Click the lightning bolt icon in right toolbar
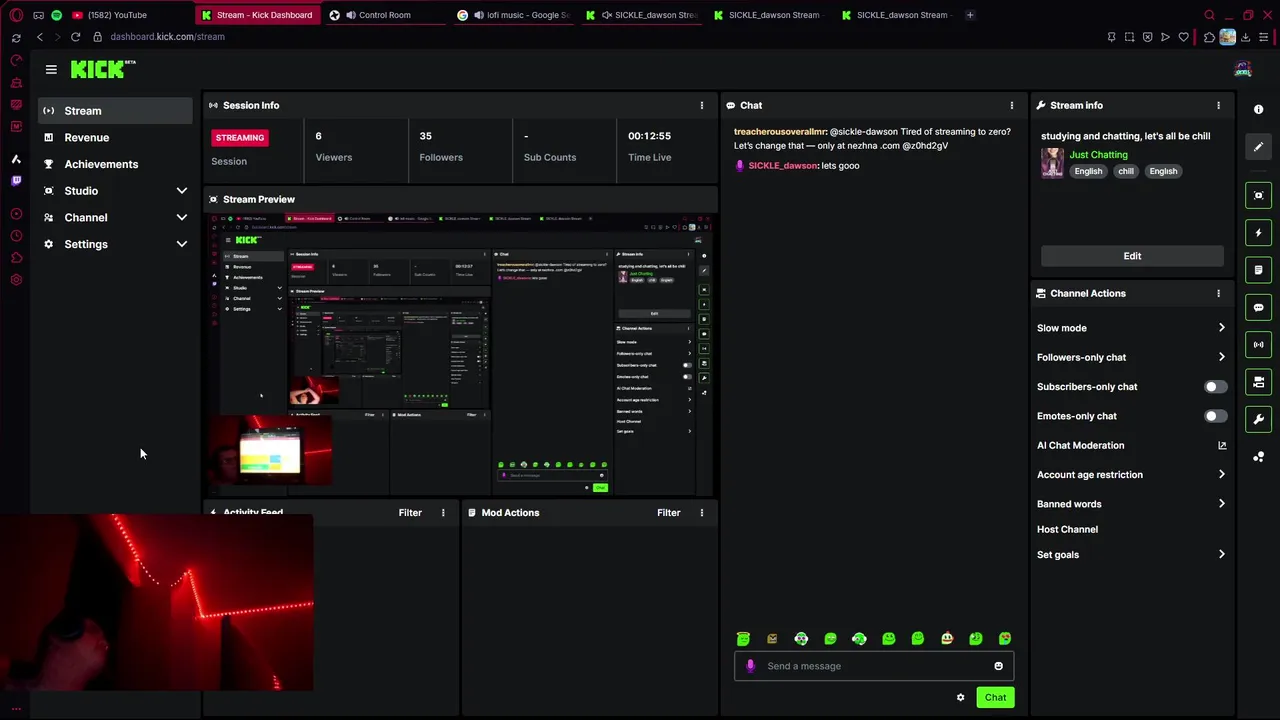1280x720 pixels. pos(1258,233)
